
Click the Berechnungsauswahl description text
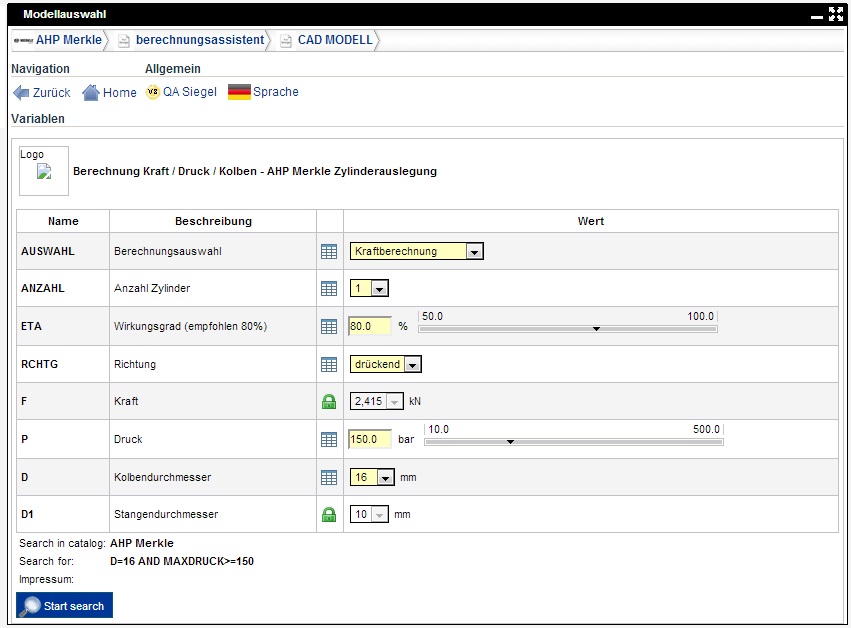(x=168, y=251)
